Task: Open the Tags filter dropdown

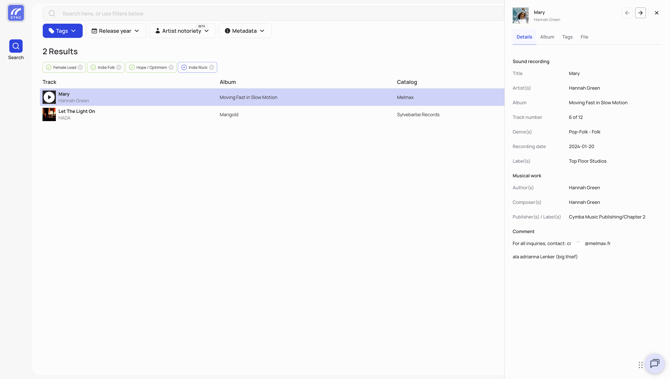Action: (x=62, y=31)
